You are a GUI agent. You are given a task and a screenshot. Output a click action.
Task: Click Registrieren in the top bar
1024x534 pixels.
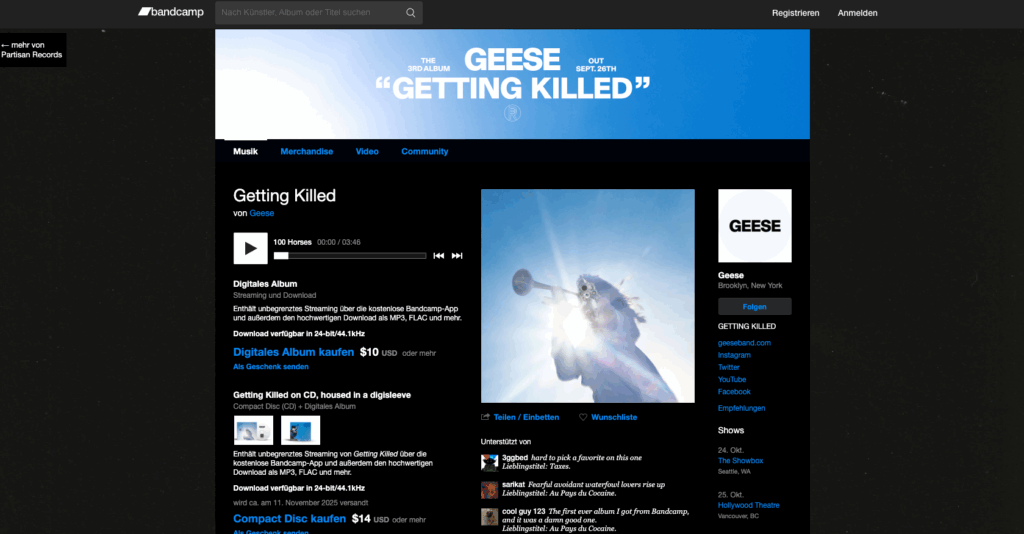click(x=795, y=13)
